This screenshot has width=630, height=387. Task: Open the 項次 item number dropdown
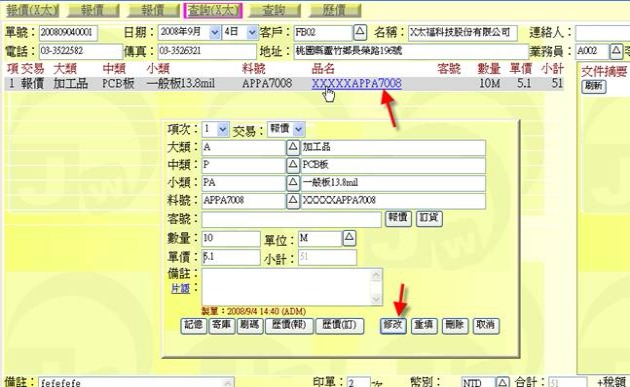[223, 129]
